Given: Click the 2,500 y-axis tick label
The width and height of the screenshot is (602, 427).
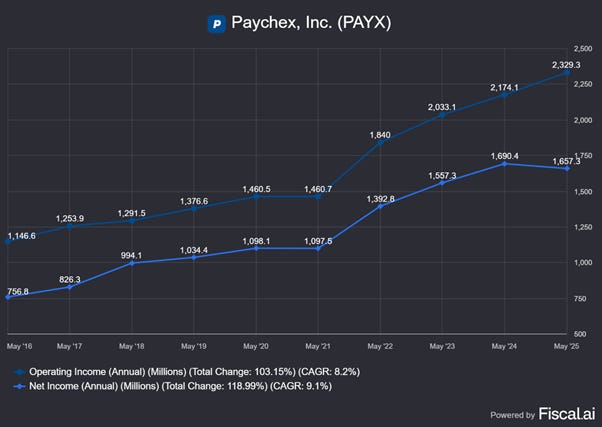Looking at the screenshot, I should coord(583,49).
